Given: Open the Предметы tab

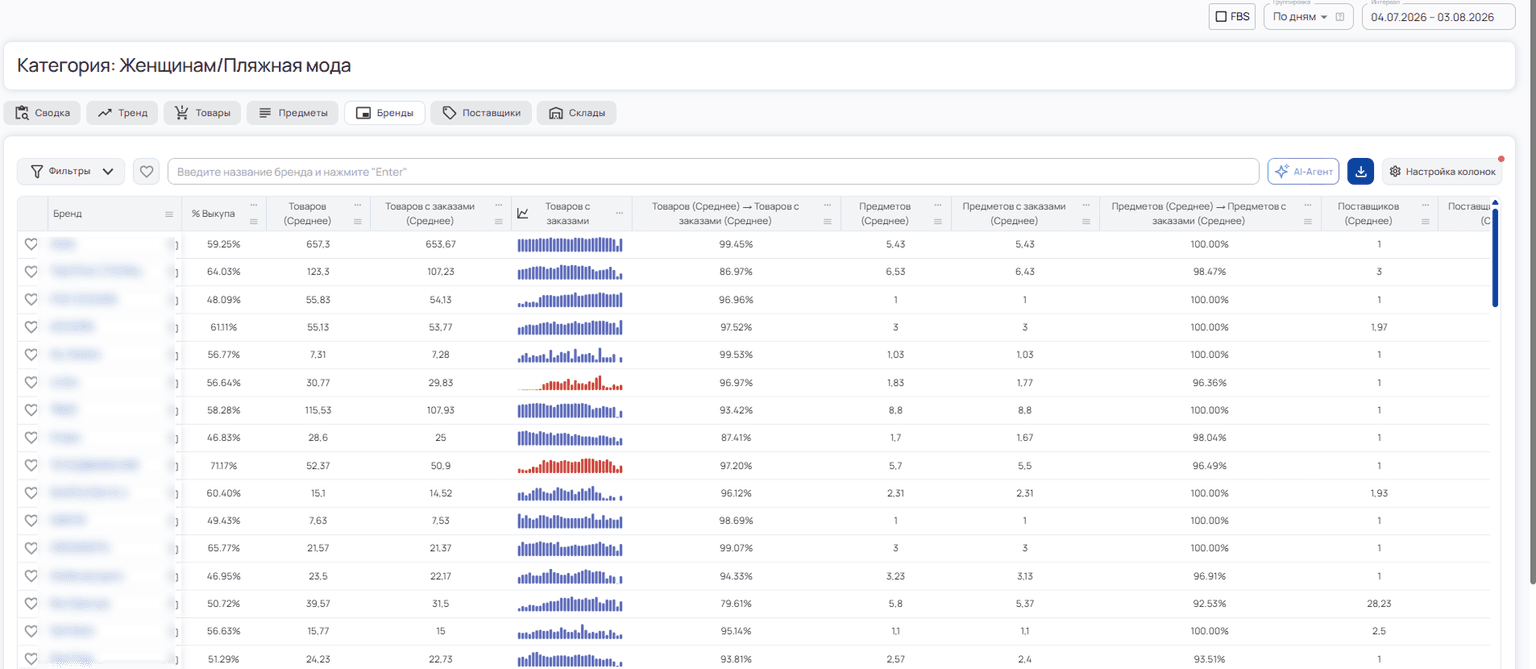Looking at the screenshot, I should (292, 113).
